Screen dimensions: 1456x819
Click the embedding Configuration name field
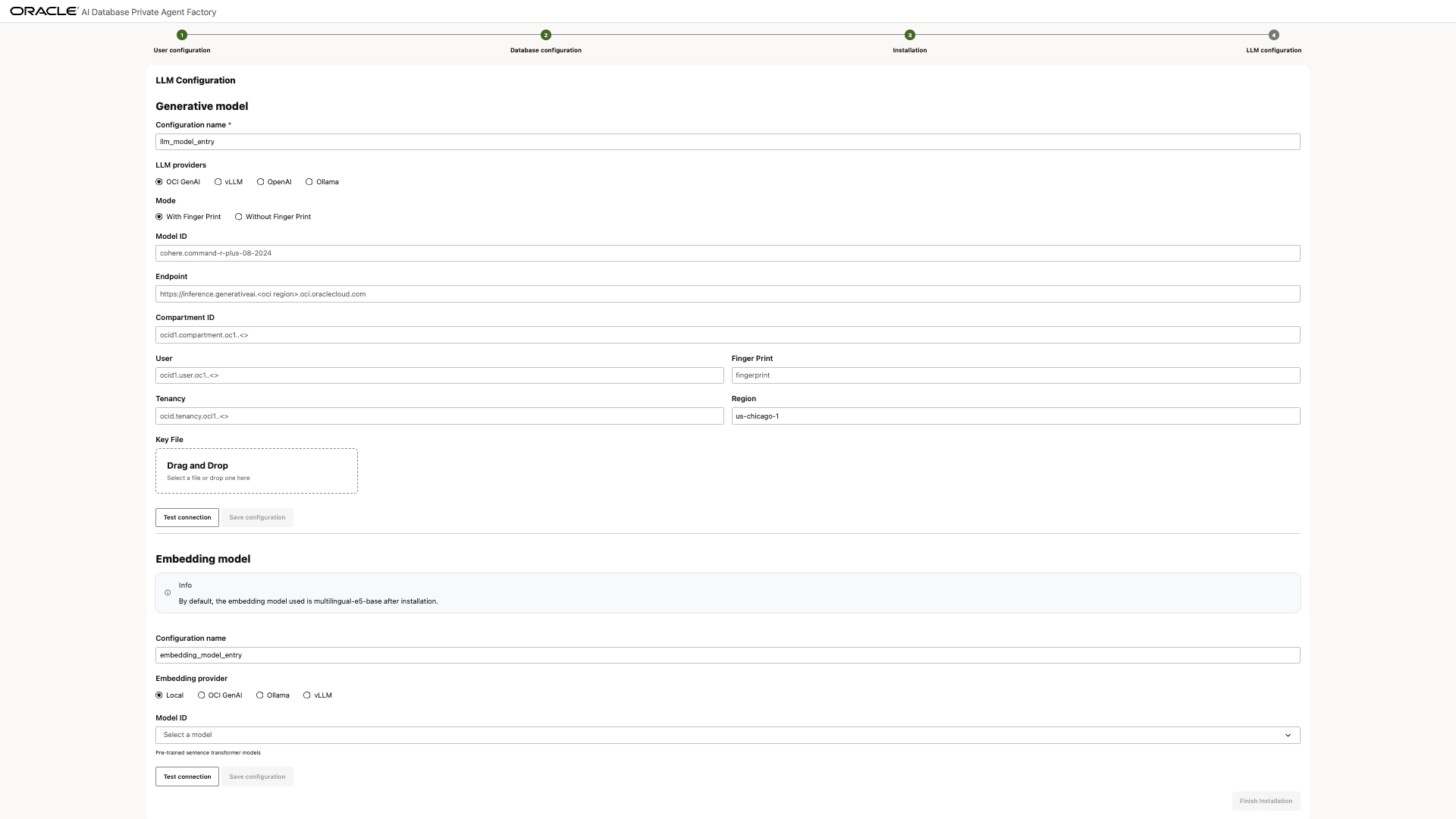(x=728, y=655)
